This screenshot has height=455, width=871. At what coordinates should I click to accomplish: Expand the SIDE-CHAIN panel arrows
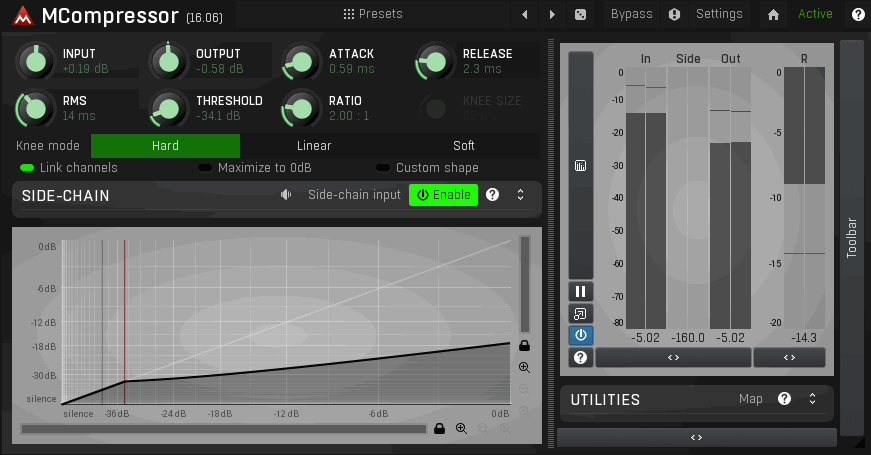tap(520, 195)
